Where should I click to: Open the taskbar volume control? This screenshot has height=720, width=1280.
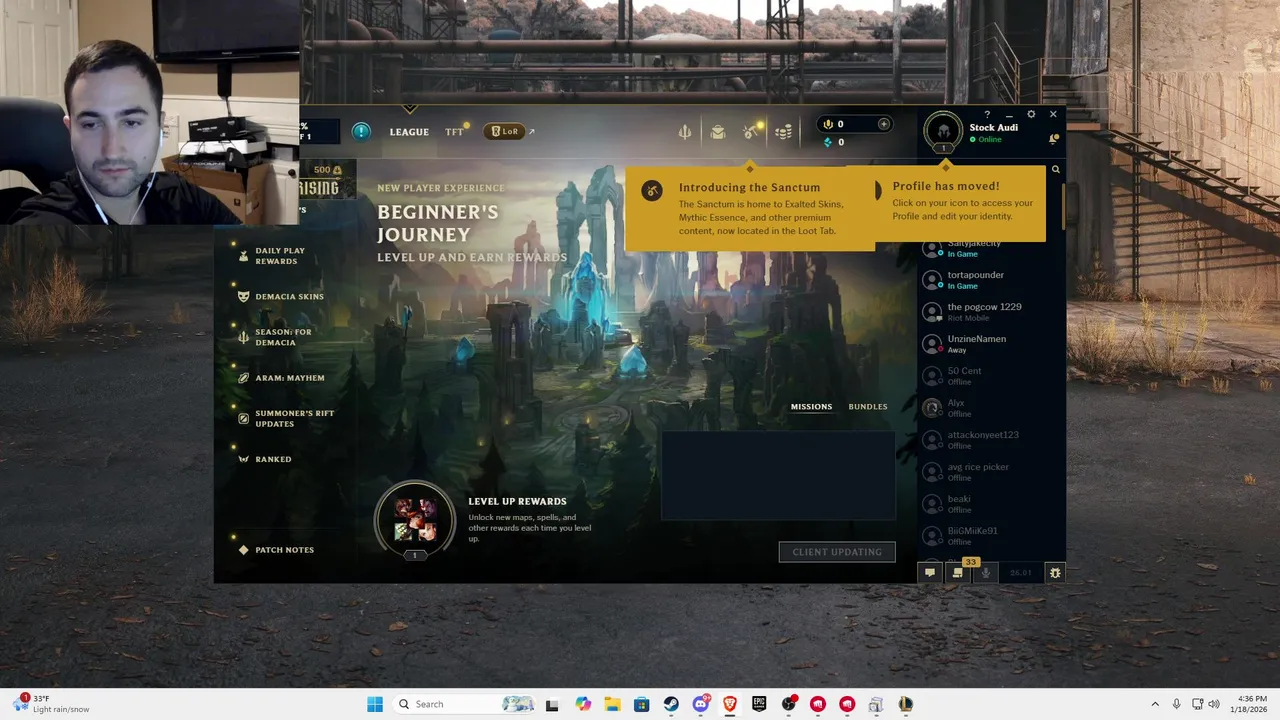click(1214, 704)
